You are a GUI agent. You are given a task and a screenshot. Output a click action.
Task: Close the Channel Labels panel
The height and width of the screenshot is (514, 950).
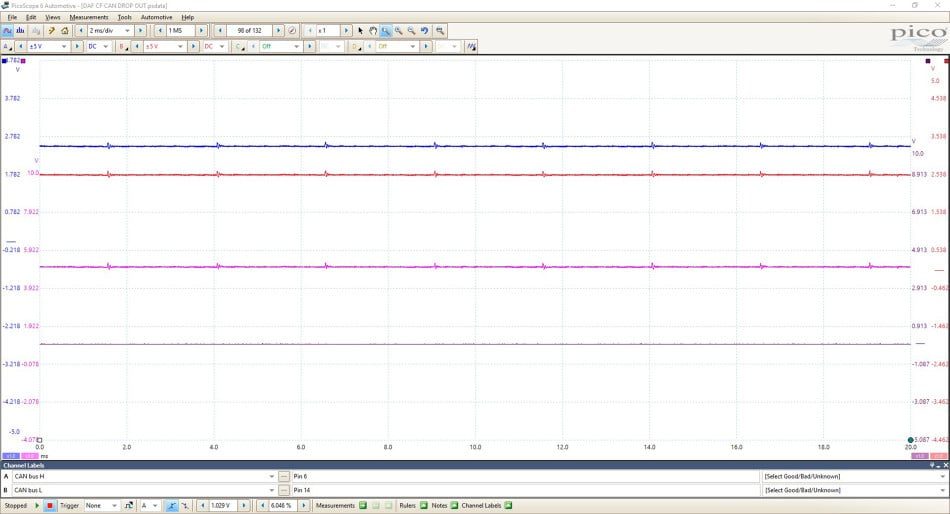pyautogui.click(x=945, y=466)
